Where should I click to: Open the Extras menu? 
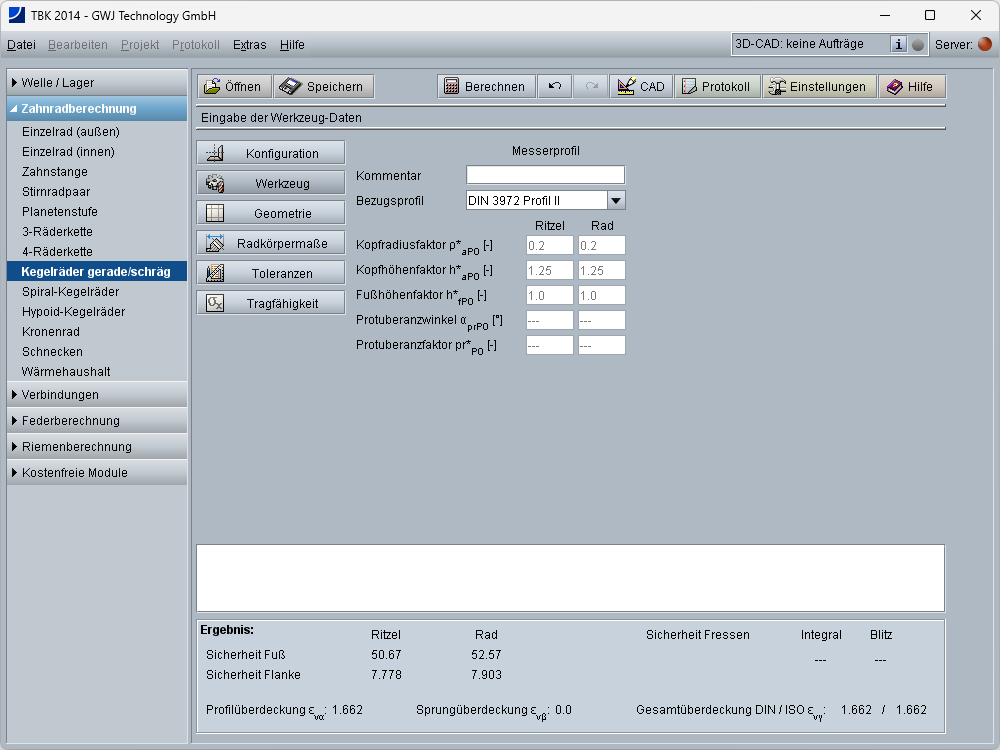click(249, 45)
